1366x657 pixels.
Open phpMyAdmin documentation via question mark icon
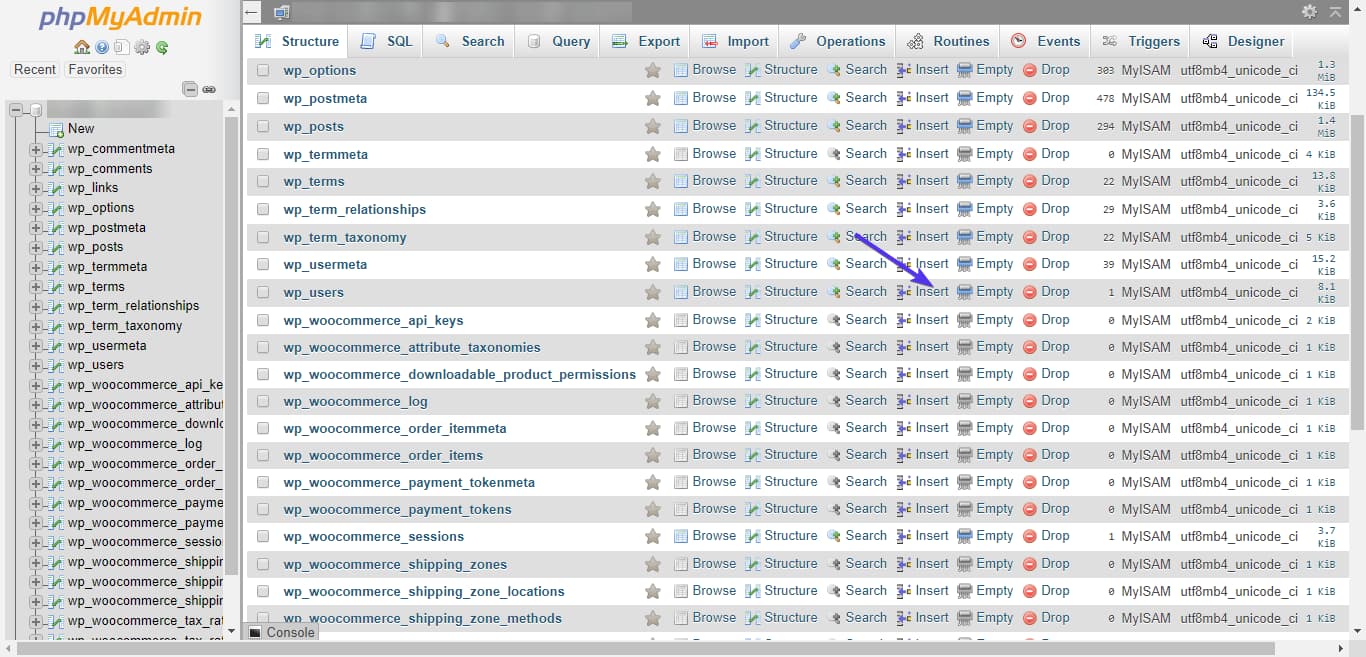[x=101, y=47]
